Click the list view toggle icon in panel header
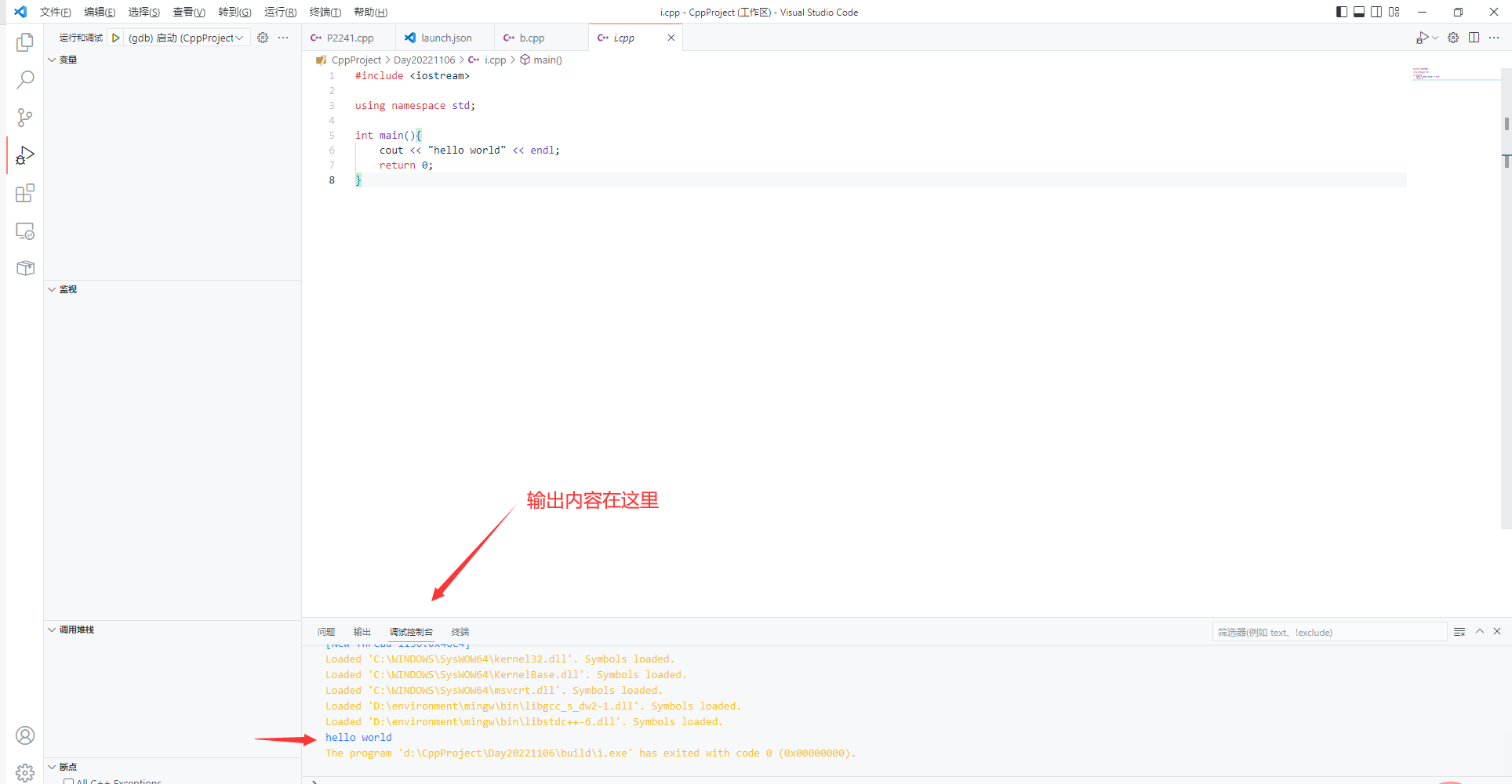Viewport: 1512px width, 784px height. click(1459, 632)
